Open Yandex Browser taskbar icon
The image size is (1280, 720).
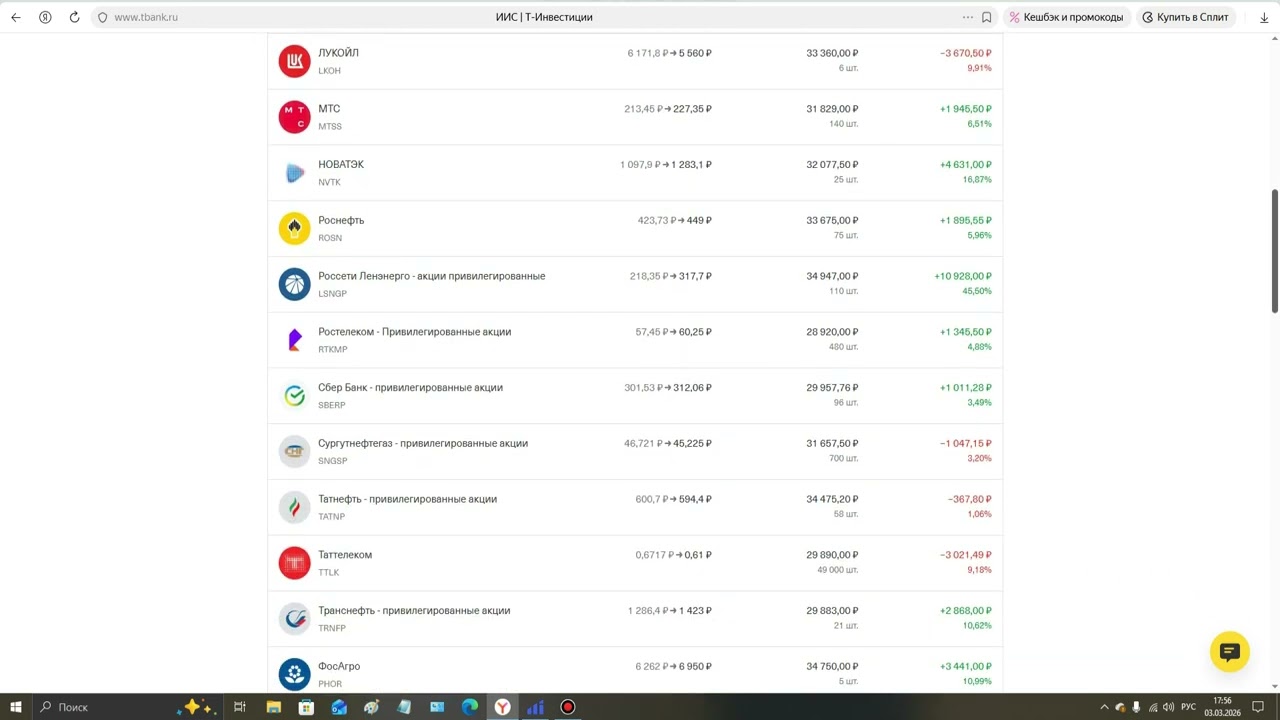click(503, 707)
